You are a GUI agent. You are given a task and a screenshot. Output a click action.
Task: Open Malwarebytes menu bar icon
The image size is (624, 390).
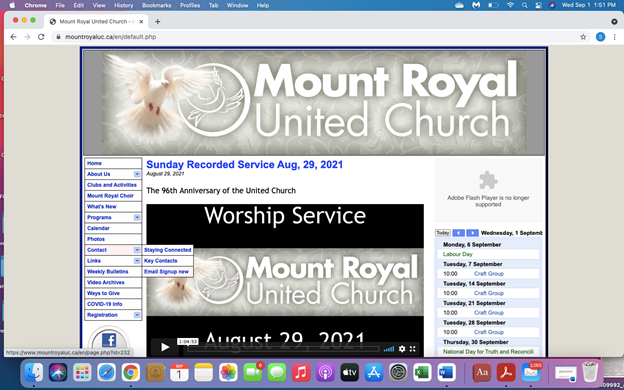click(x=476, y=5)
